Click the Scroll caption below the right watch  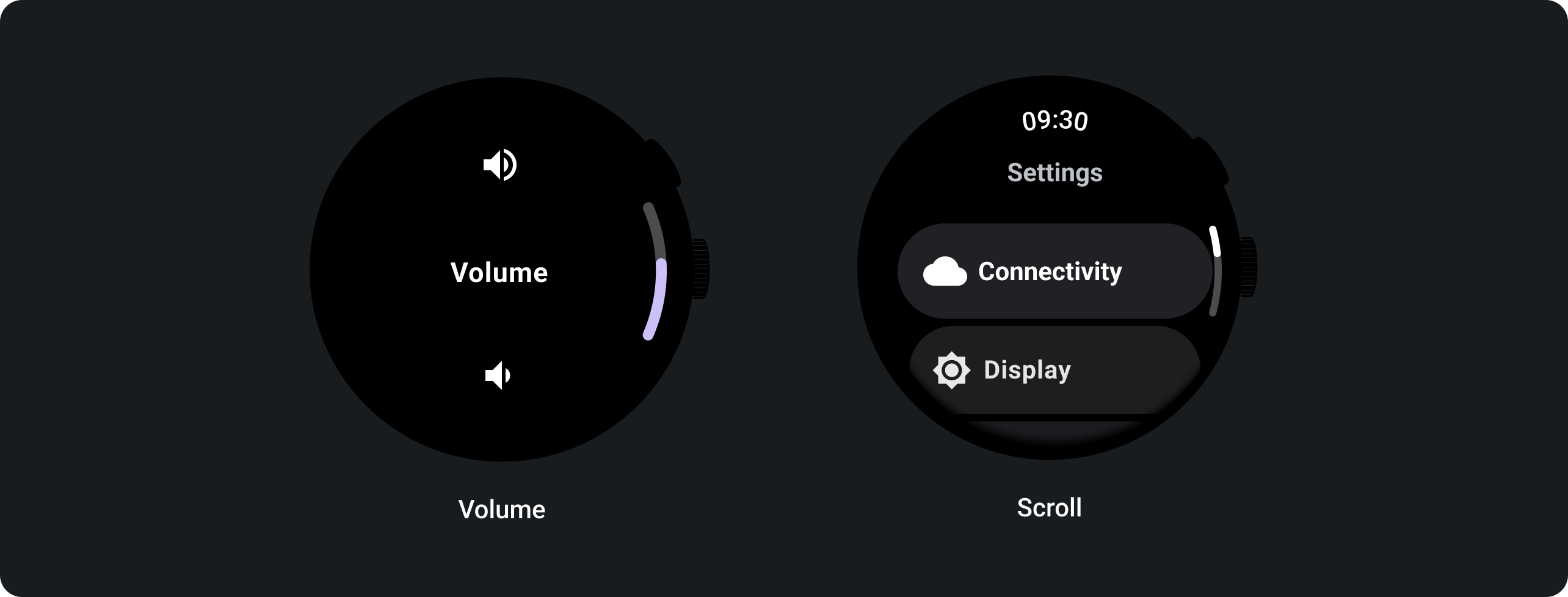click(1049, 508)
